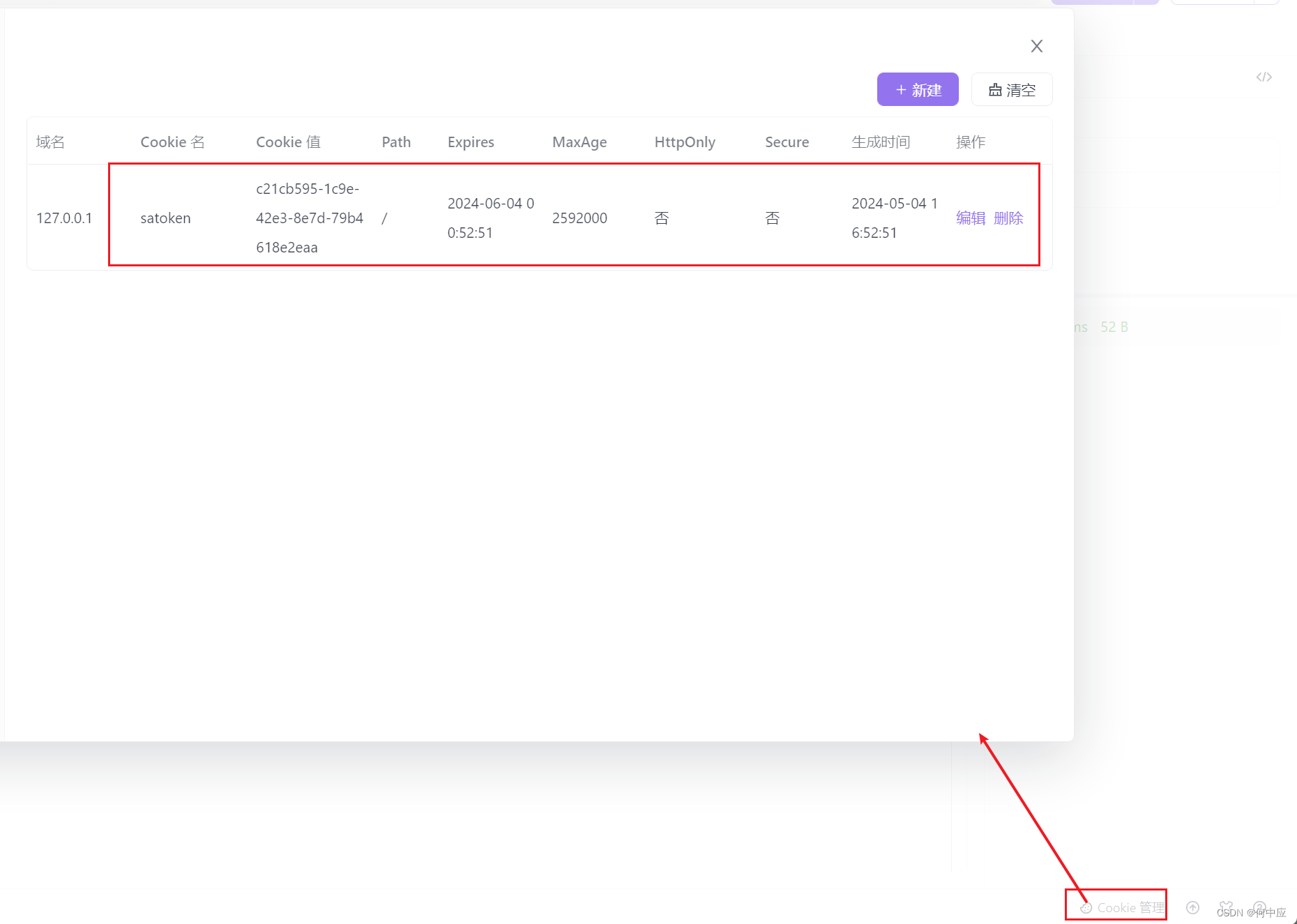The width and height of the screenshot is (1297, 924).
Task: Click the theme clothes icon near the watermark
Action: click(1226, 905)
